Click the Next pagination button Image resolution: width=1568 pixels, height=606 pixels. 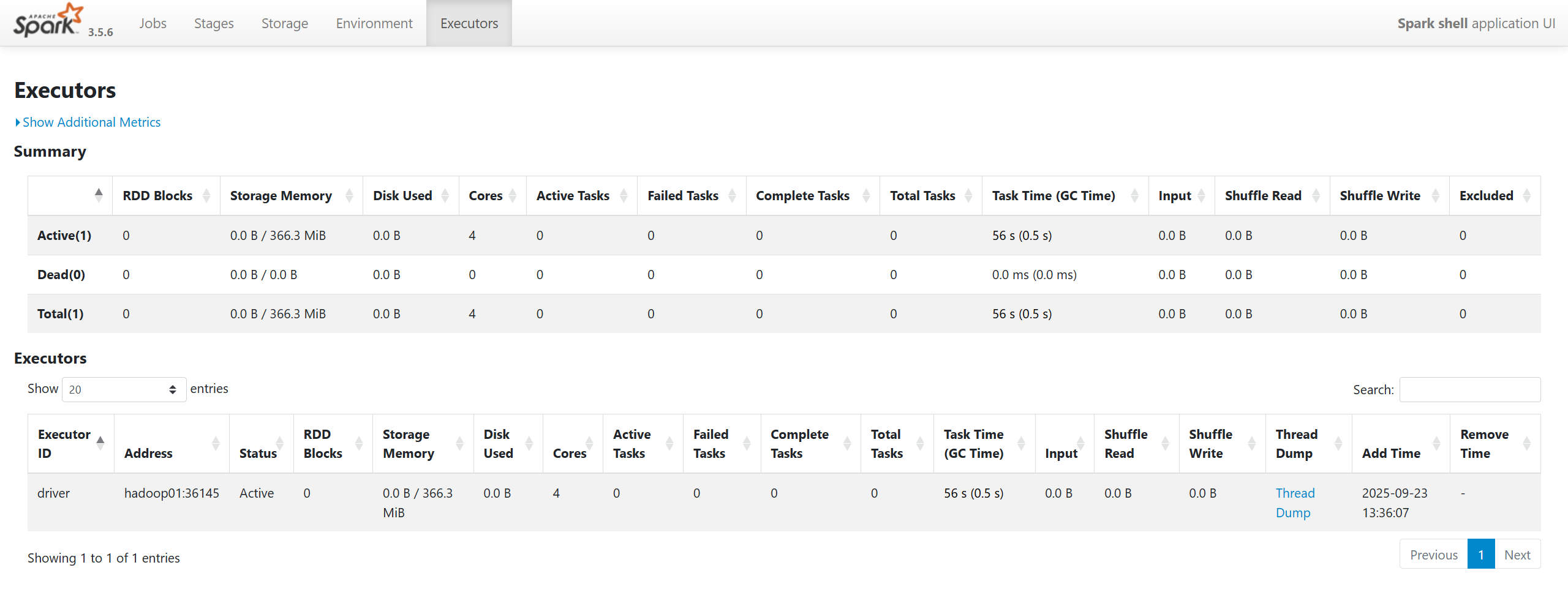pos(1517,555)
